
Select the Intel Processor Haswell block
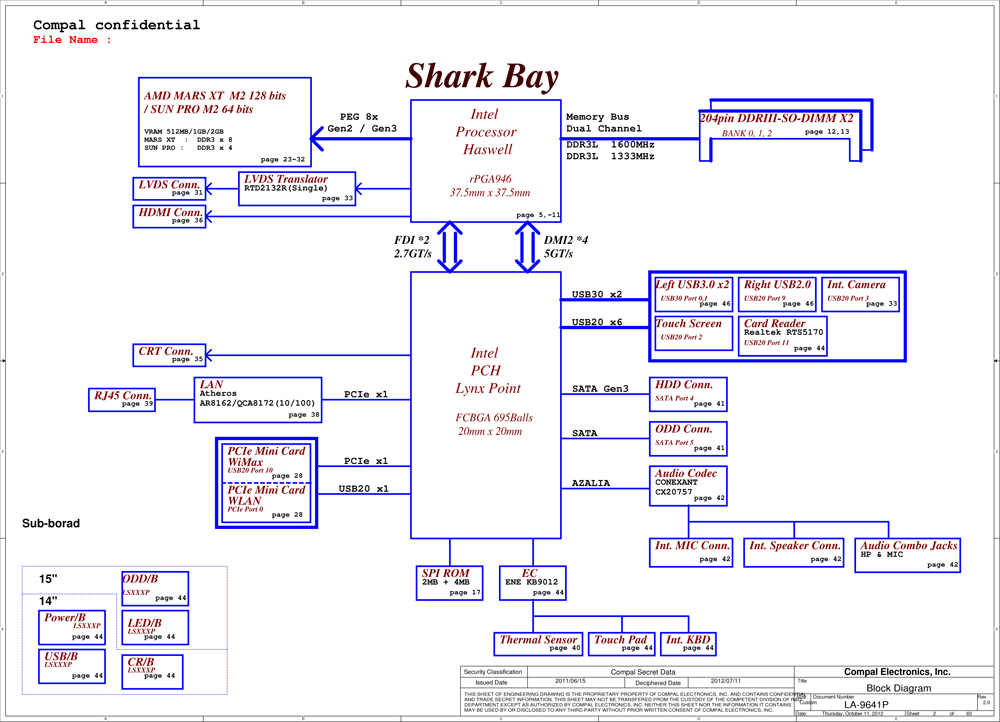click(x=486, y=161)
